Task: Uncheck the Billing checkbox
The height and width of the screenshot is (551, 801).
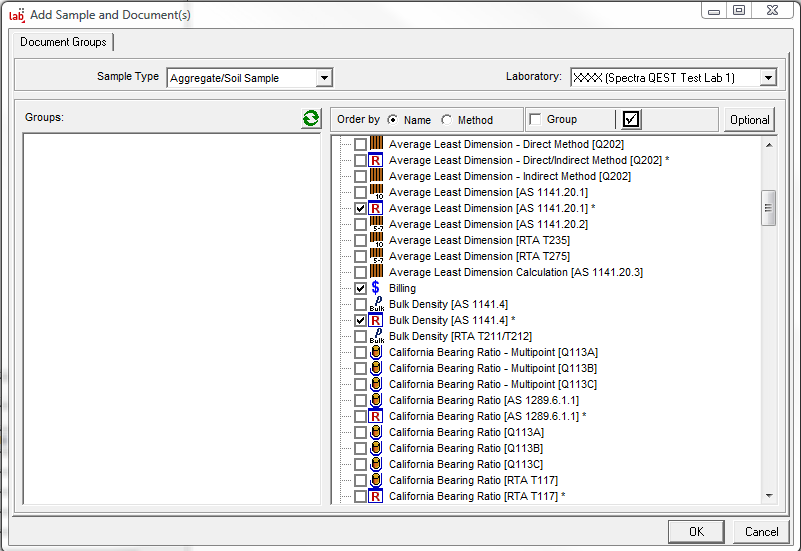Action: 360,288
